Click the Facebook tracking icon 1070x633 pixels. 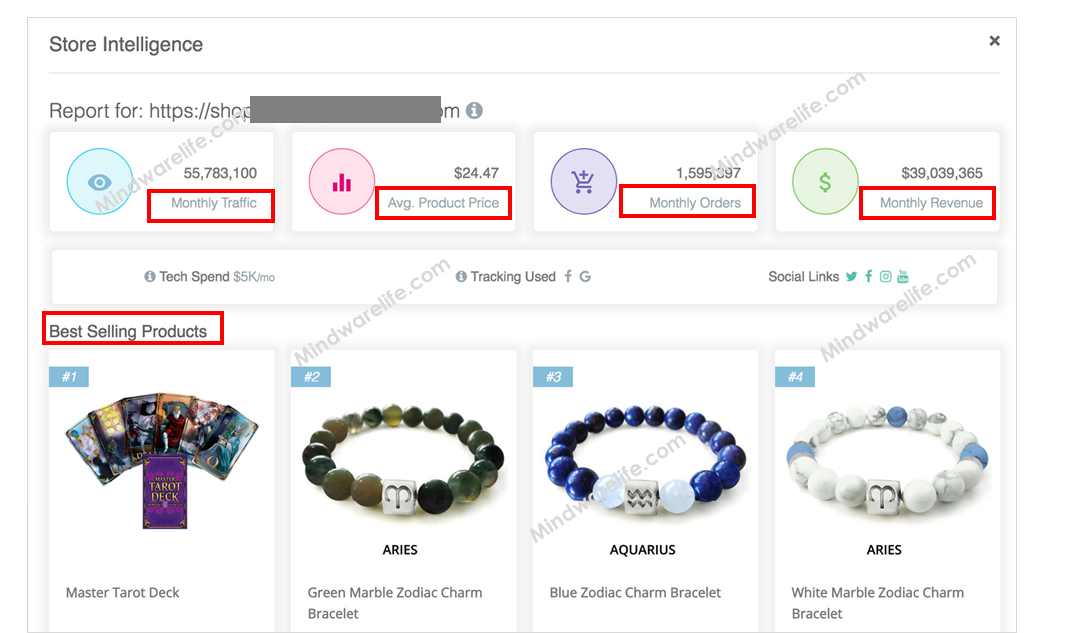(568, 276)
